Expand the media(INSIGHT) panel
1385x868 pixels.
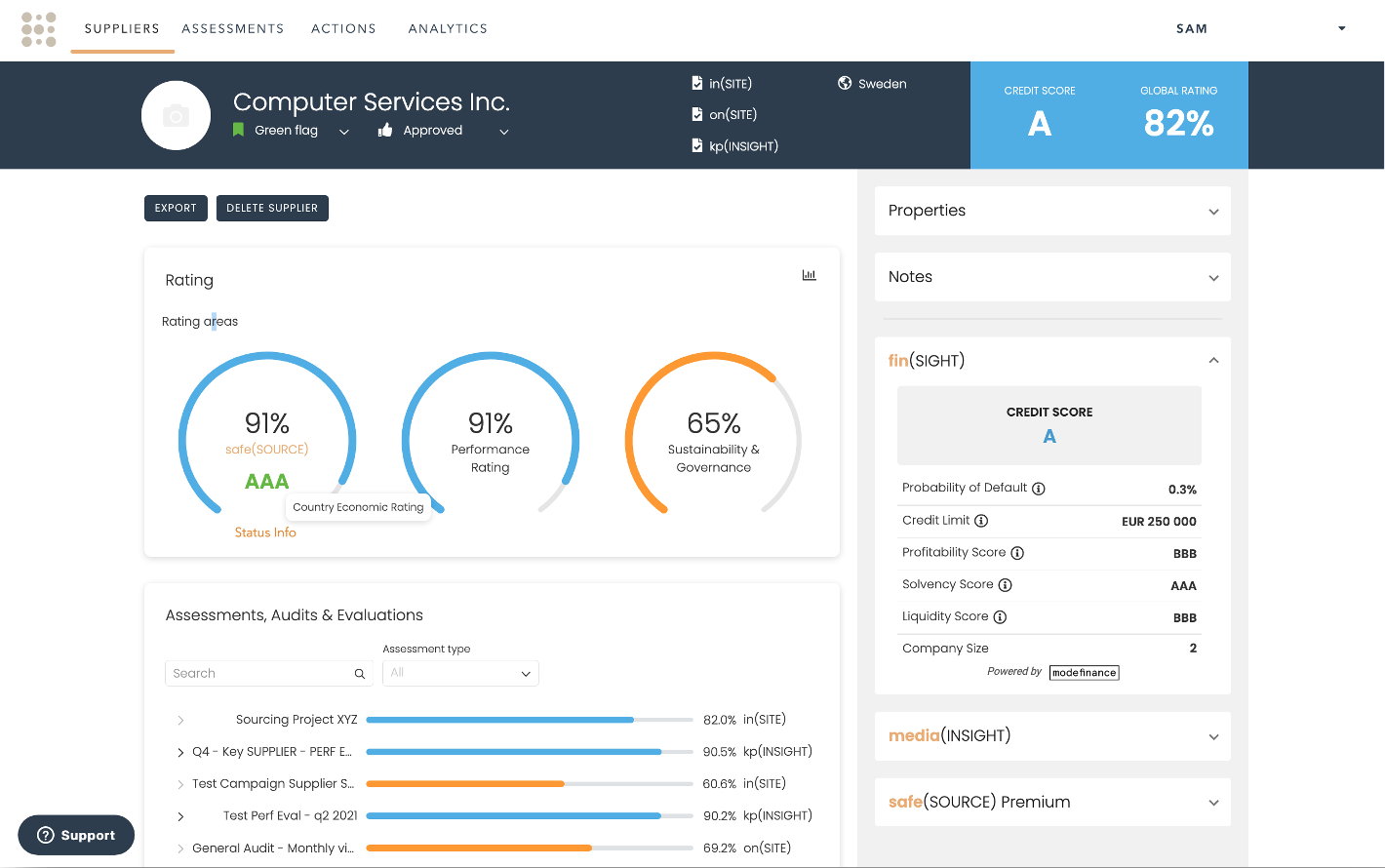[1213, 736]
